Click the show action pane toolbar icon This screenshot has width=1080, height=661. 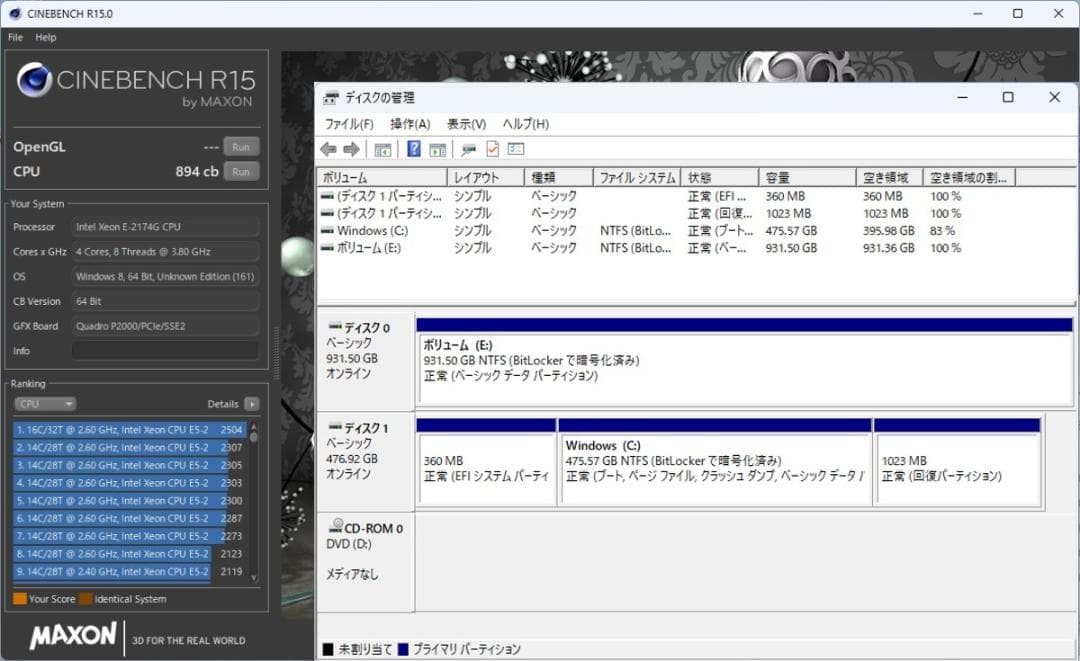point(437,149)
